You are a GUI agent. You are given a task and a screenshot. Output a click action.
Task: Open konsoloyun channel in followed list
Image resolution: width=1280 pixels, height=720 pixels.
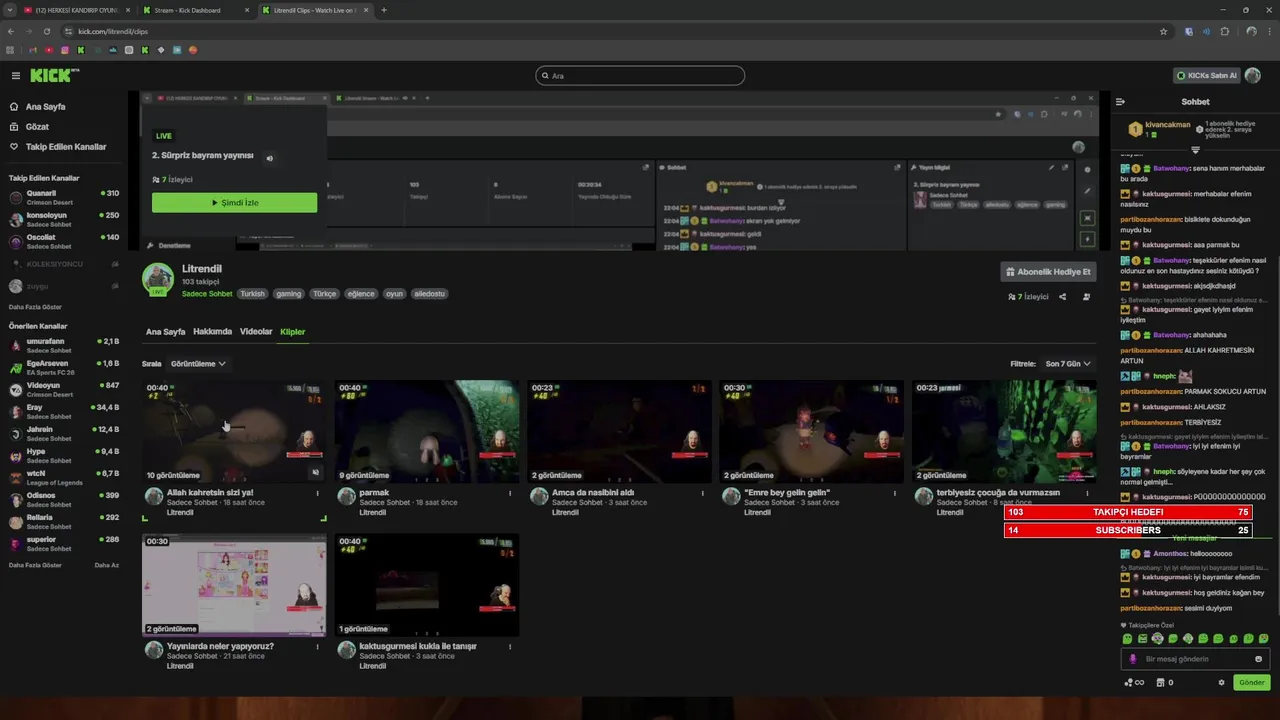pos(64,219)
